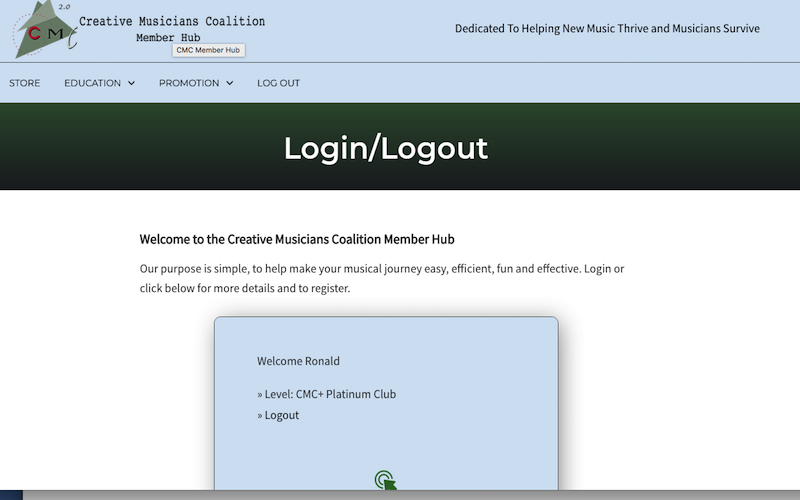
Task: Click the Member Hub subtitle text
Action: pyautogui.click(x=168, y=38)
